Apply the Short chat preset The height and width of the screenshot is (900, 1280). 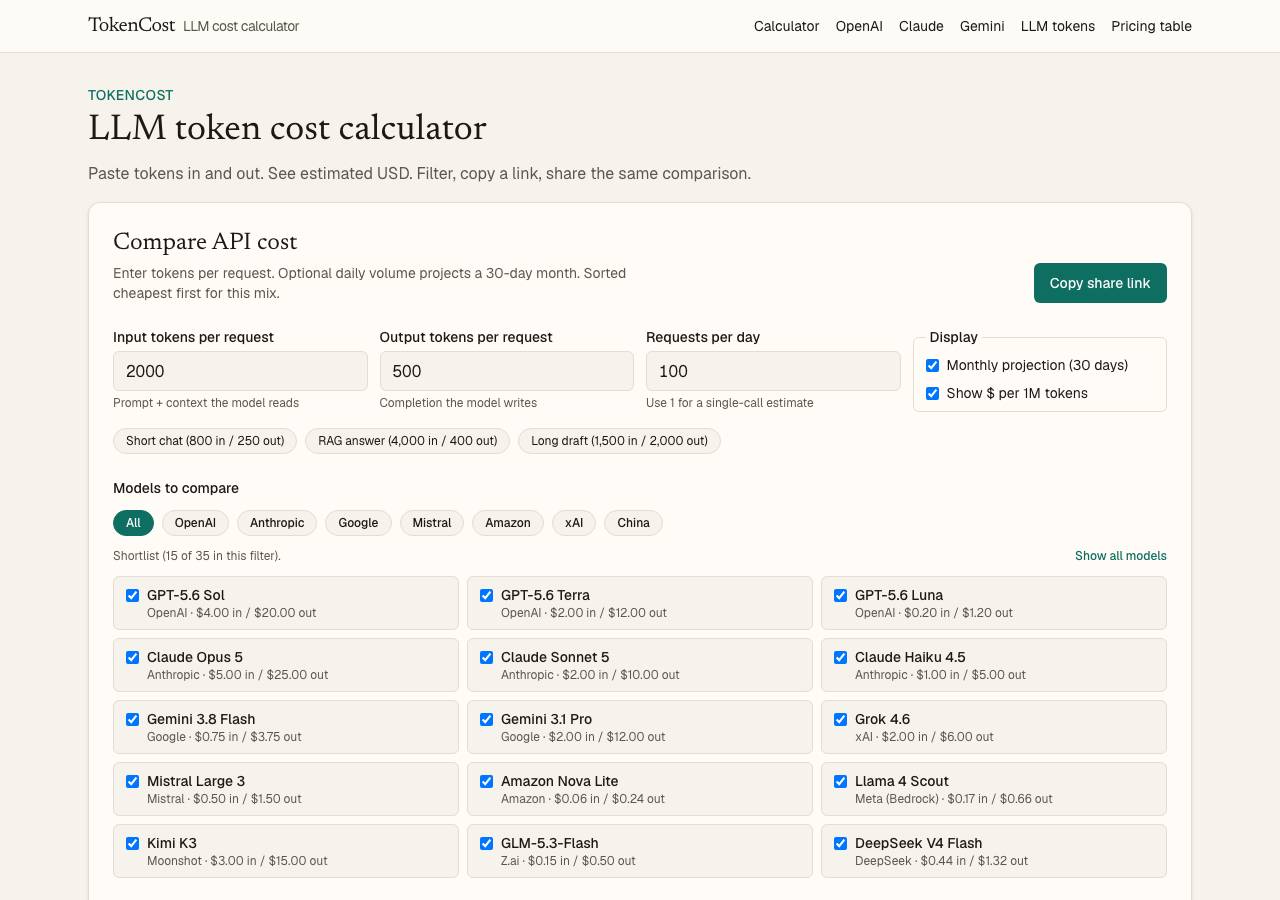tap(205, 441)
